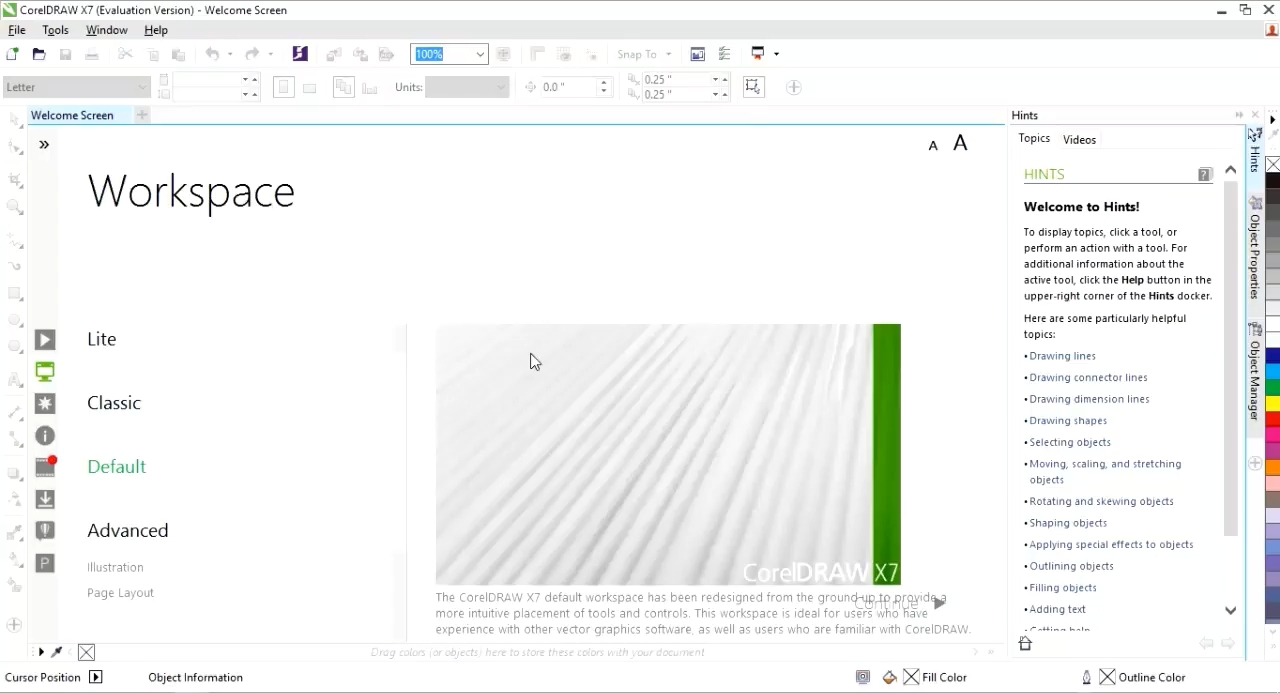Viewport: 1280px width, 693px height.
Task: Click the eyedropper icon in document palette
Action: (x=57, y=652)
